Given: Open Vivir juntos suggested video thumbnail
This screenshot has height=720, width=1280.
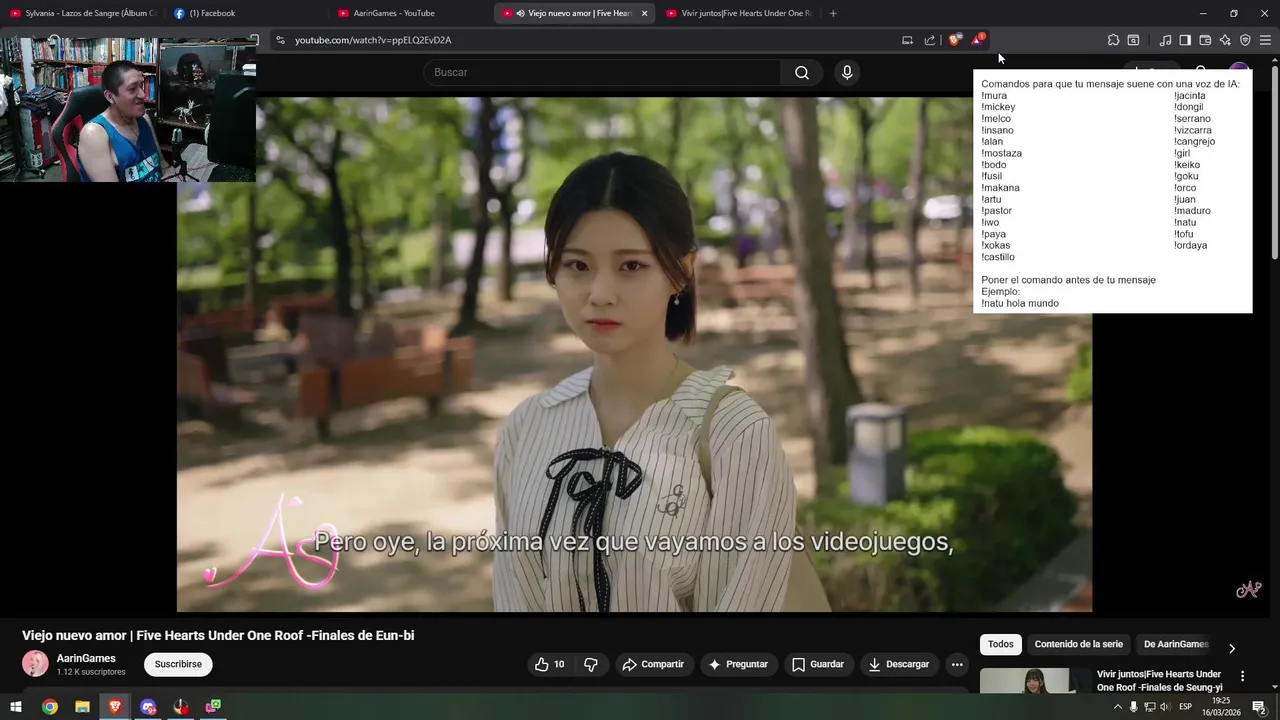Looking at the screenshot, I should (1034, 680).
